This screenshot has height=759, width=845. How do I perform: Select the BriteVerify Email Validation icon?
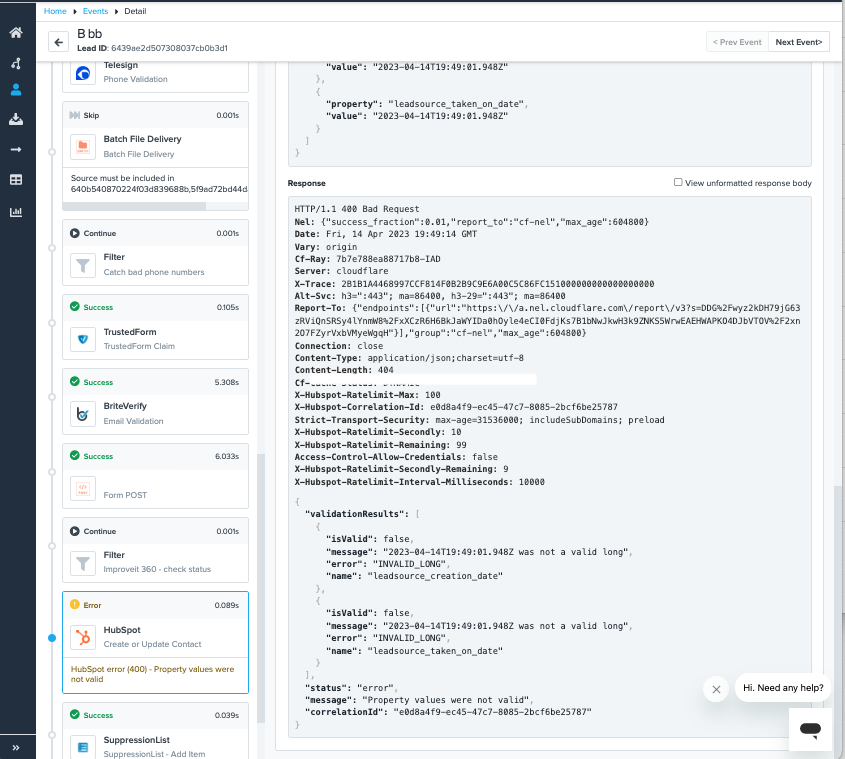(83, 414)
